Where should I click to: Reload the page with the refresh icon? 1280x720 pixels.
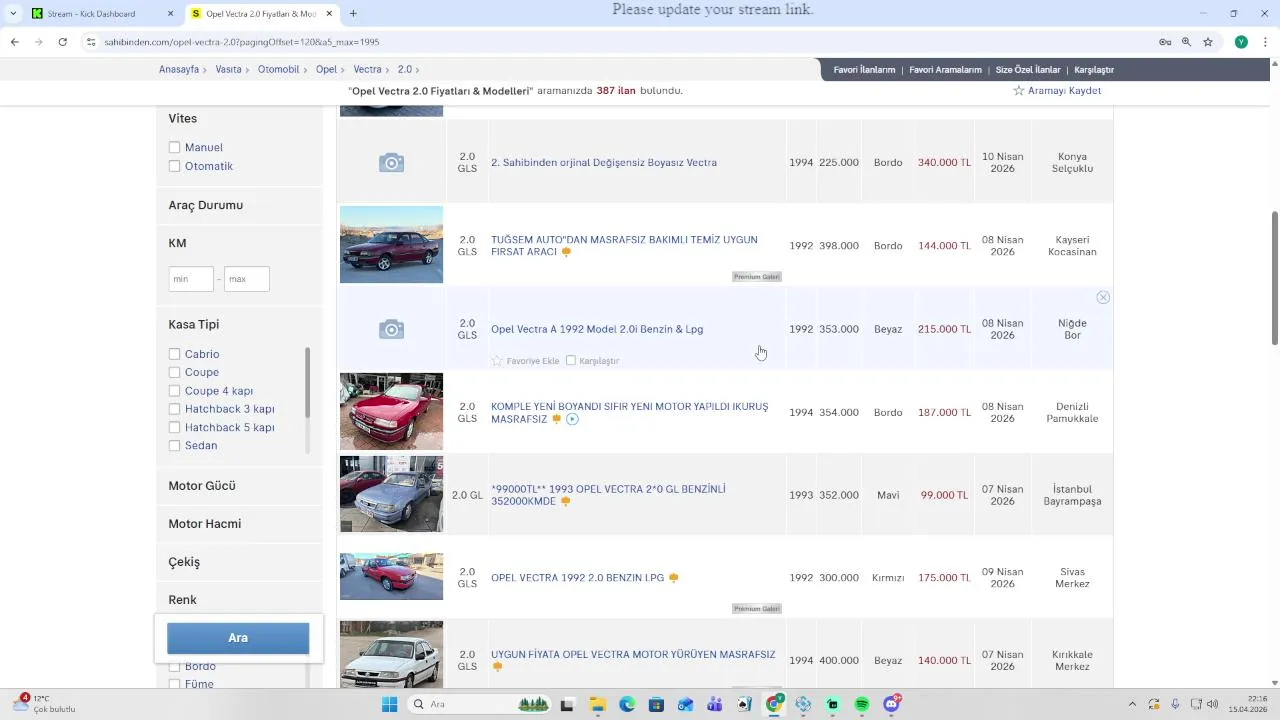click(62, 42)
